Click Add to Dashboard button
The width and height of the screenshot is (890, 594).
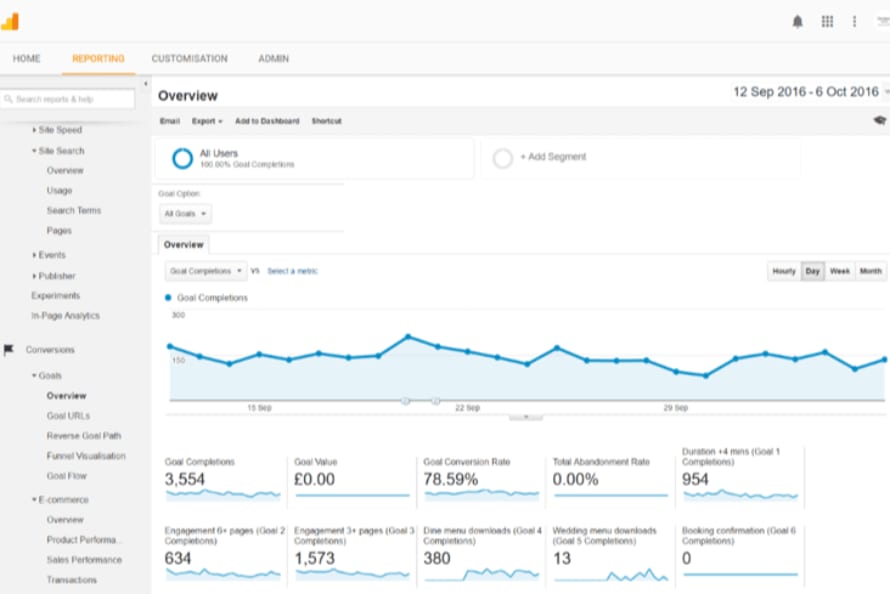coord(266,121)
